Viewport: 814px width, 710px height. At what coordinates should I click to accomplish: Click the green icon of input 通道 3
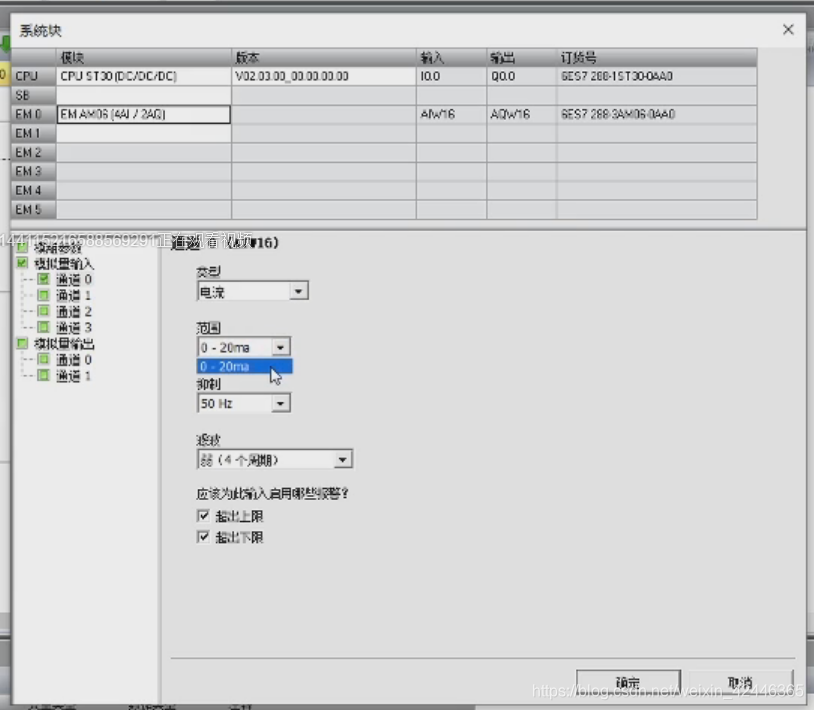pos(44,327)
